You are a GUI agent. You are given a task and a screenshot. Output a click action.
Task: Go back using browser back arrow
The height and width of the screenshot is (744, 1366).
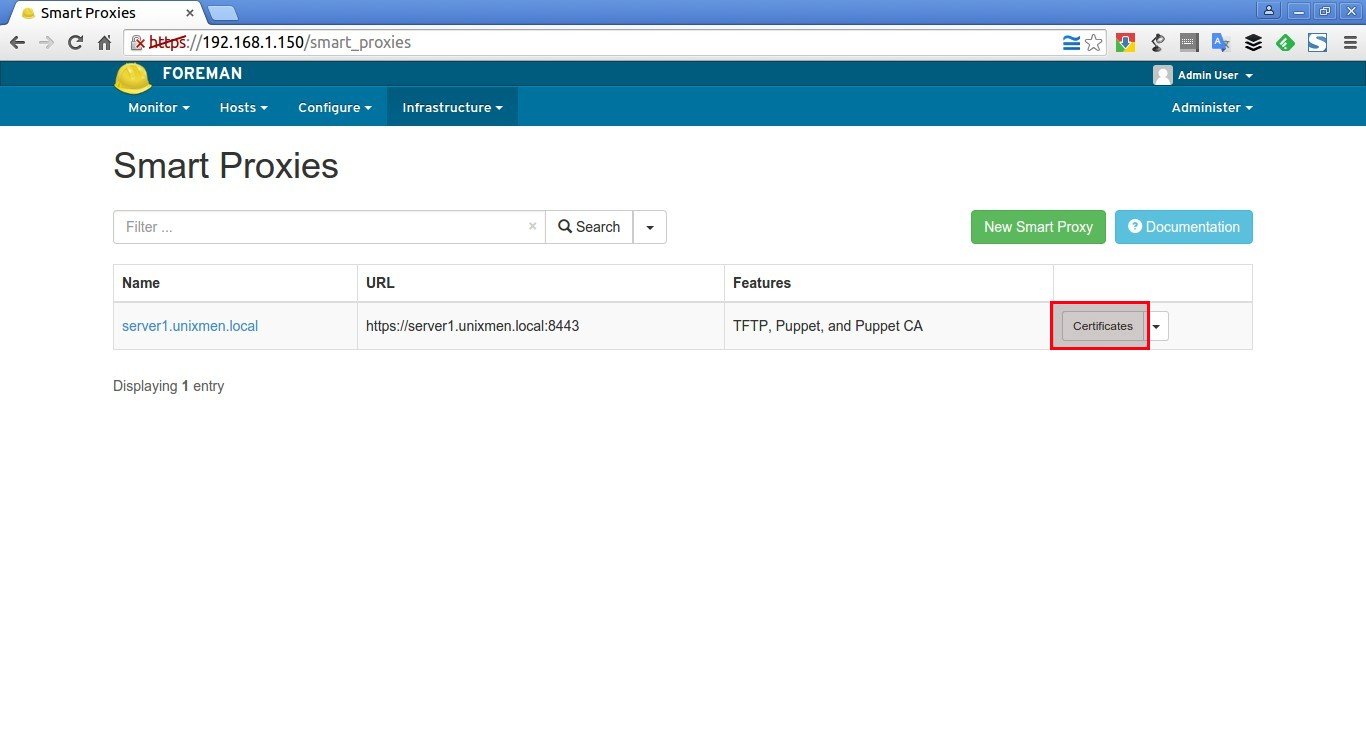click(x=17, y=43)
